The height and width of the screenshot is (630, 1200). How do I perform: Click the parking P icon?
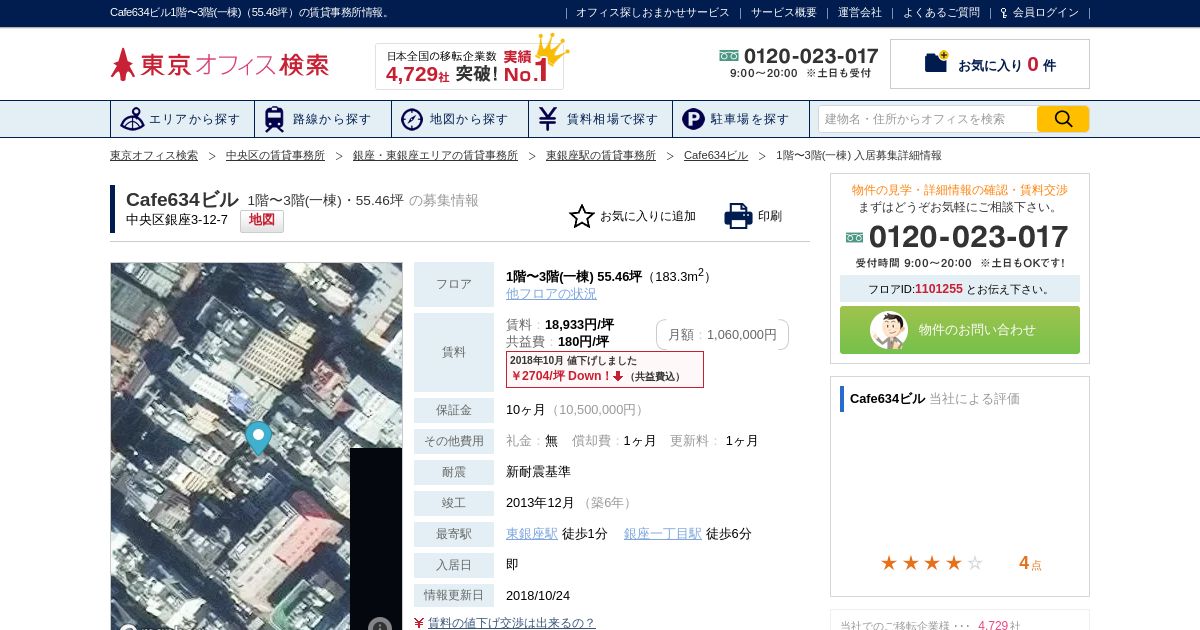click(693, 119)
